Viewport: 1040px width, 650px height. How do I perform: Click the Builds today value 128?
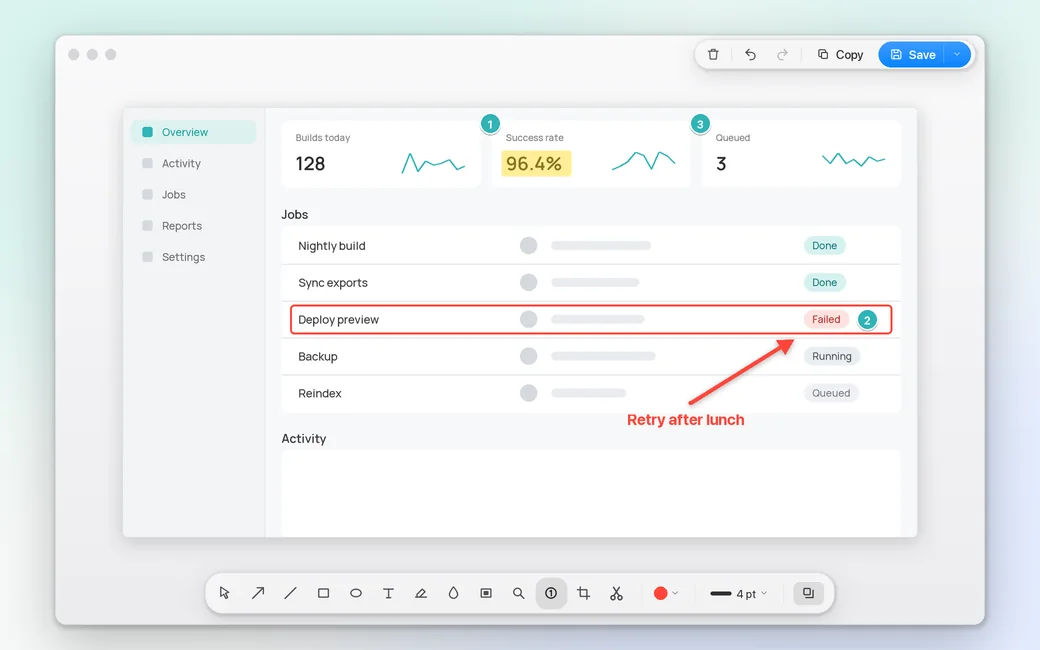tap(310, 164)
